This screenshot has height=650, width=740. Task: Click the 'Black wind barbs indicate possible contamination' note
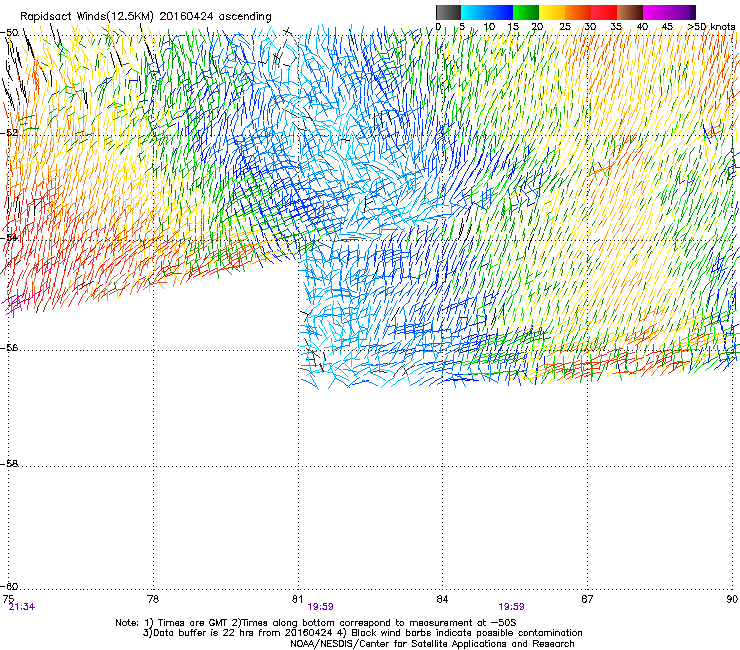[x=467, y=633]
